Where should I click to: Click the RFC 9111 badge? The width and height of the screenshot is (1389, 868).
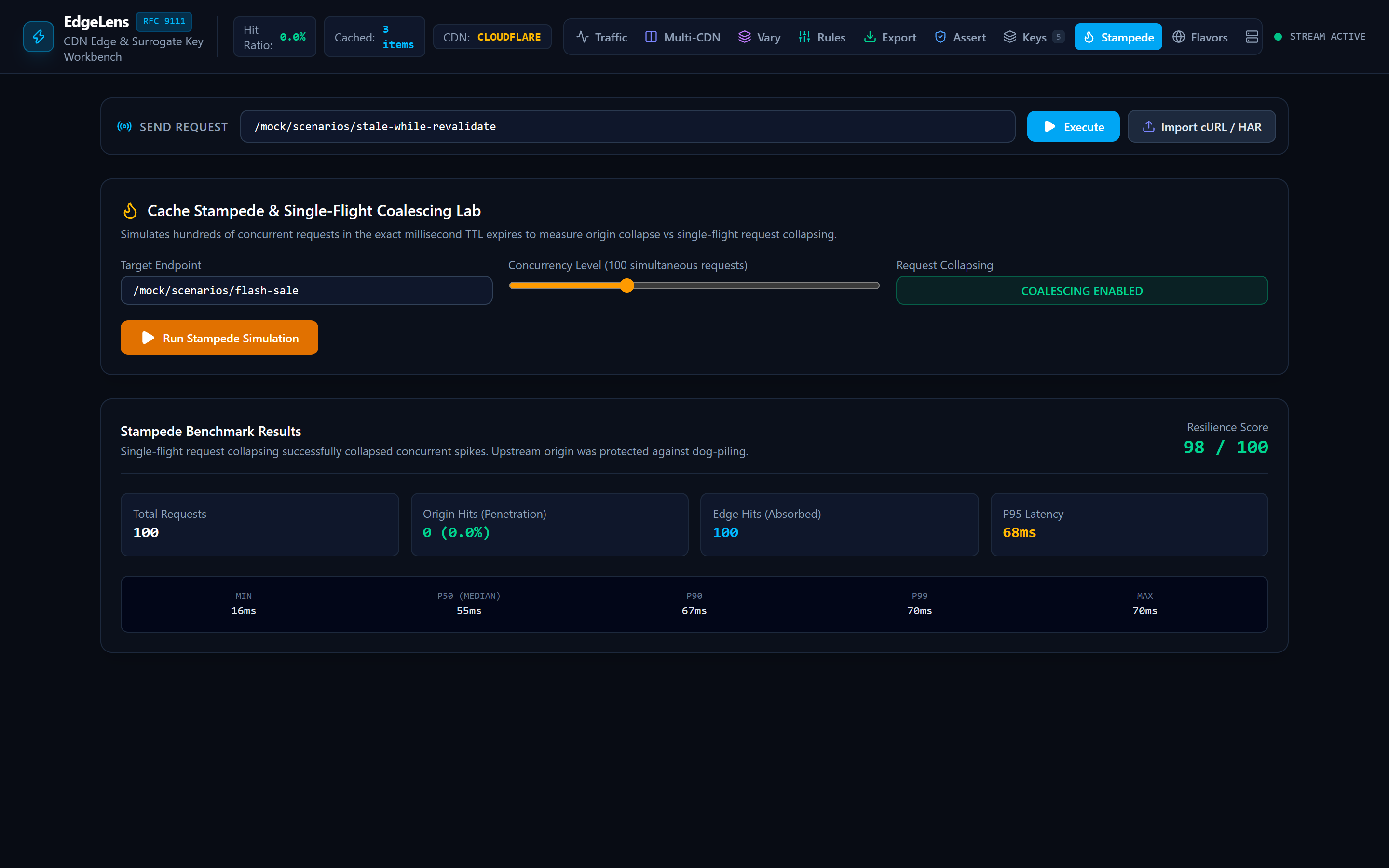[x=164, y=21]
